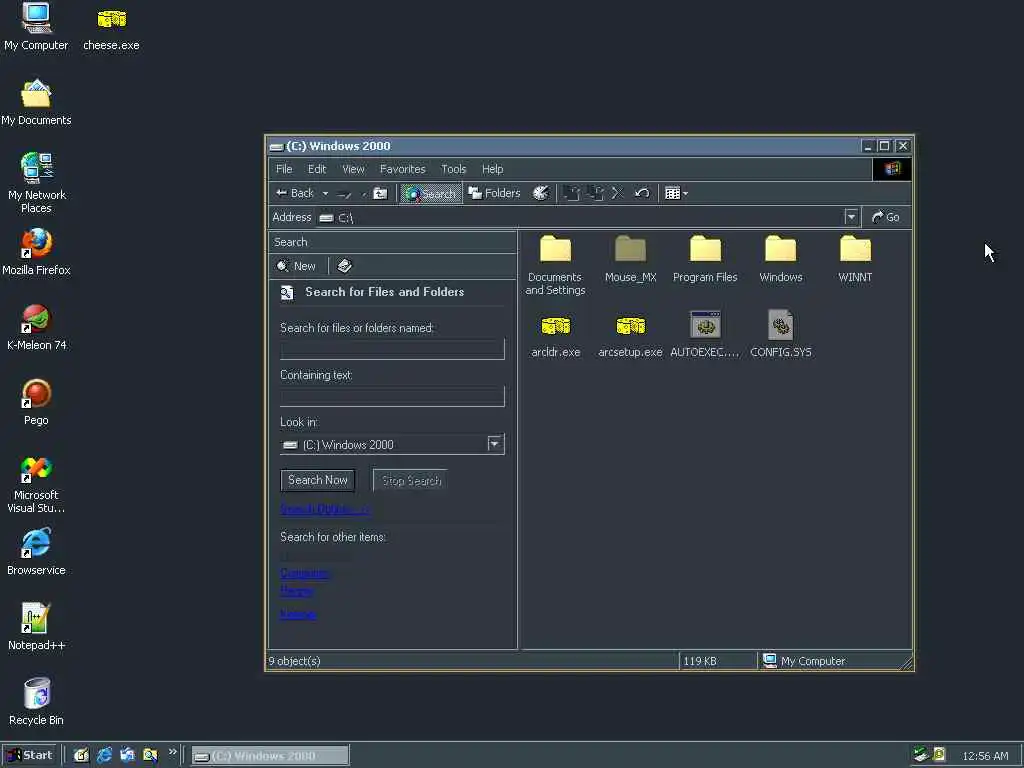
Task: Open the Edit menu
Action: click(317, 169)
